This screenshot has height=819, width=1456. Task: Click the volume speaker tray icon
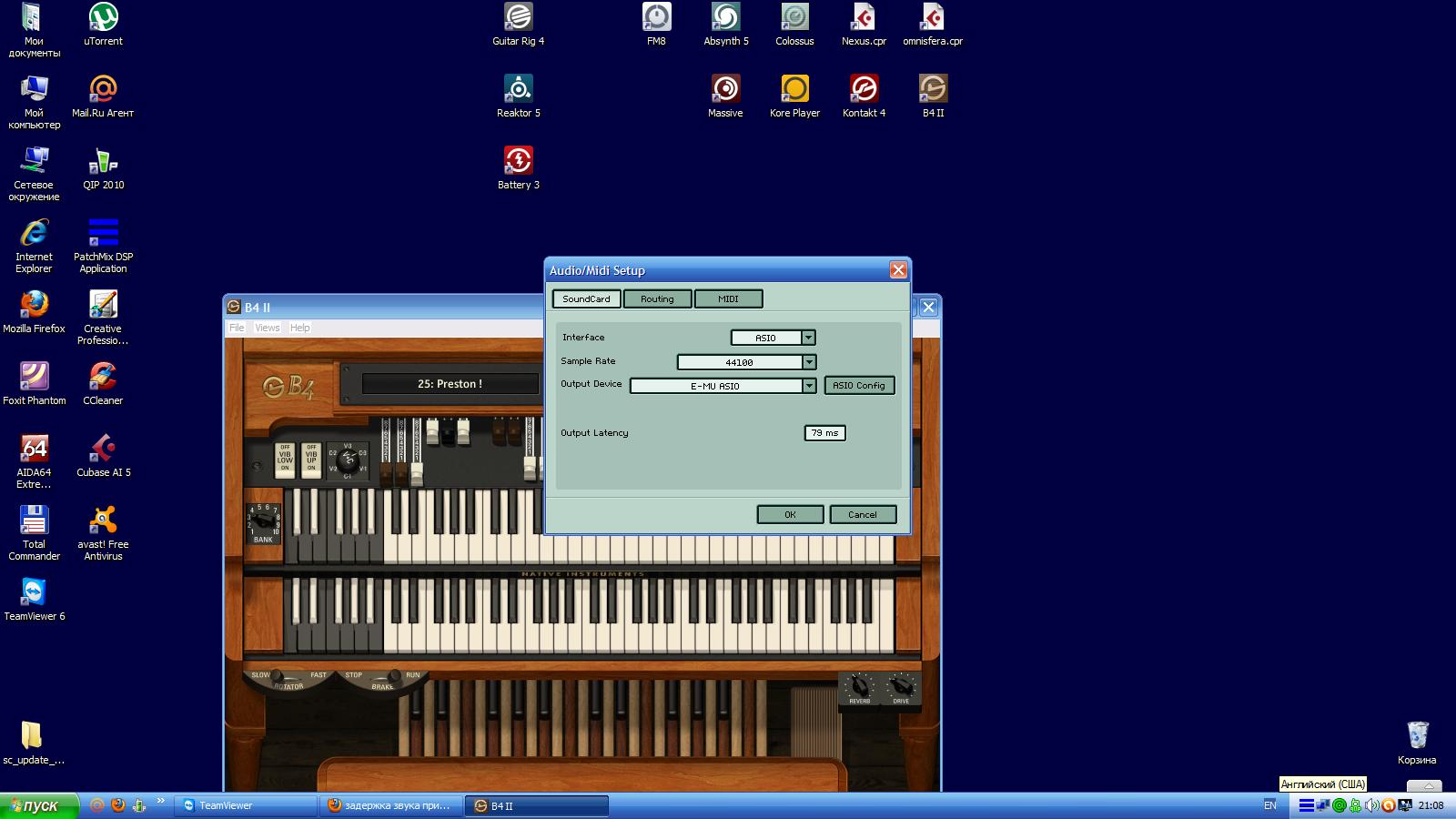click(1371, 805)
